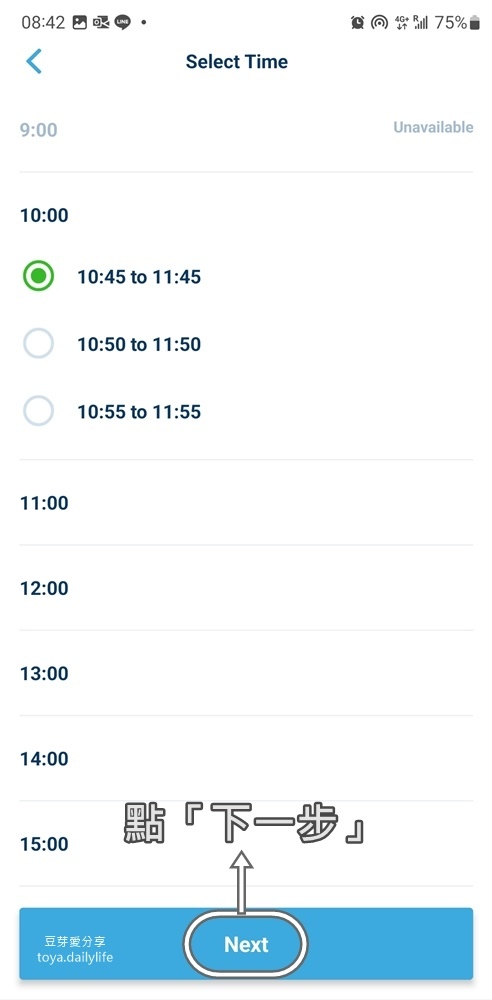Collapse the 10:00 hour section
The image size is (492, 1000).
(246, 215)
